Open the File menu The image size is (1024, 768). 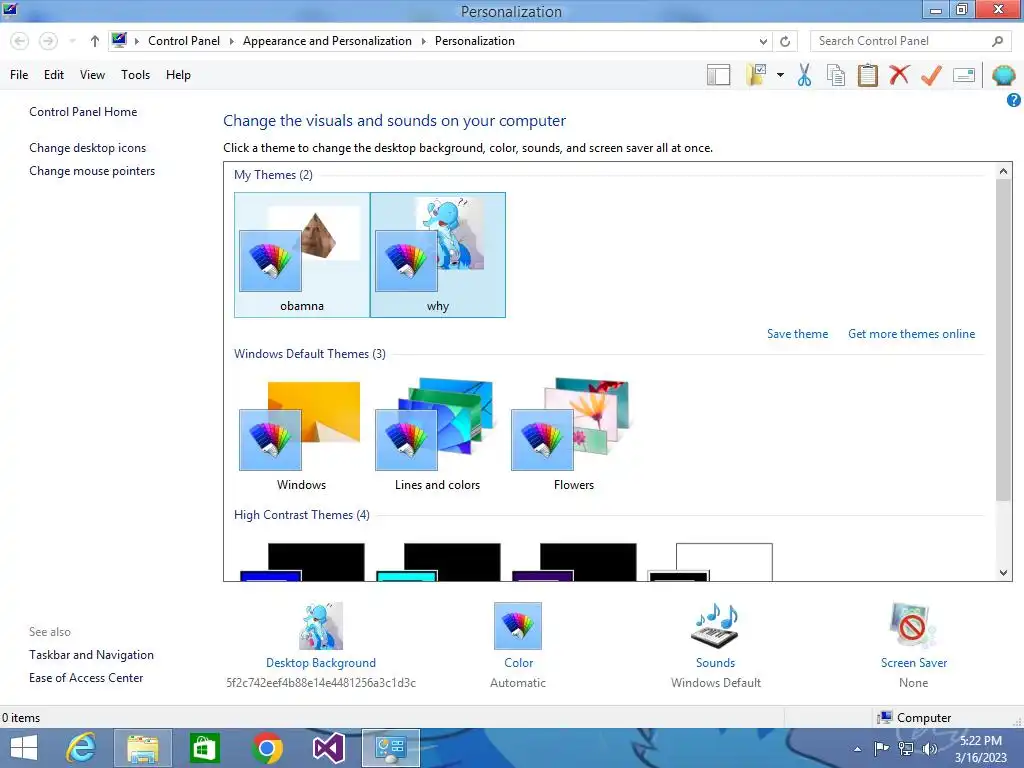point(19,75)
